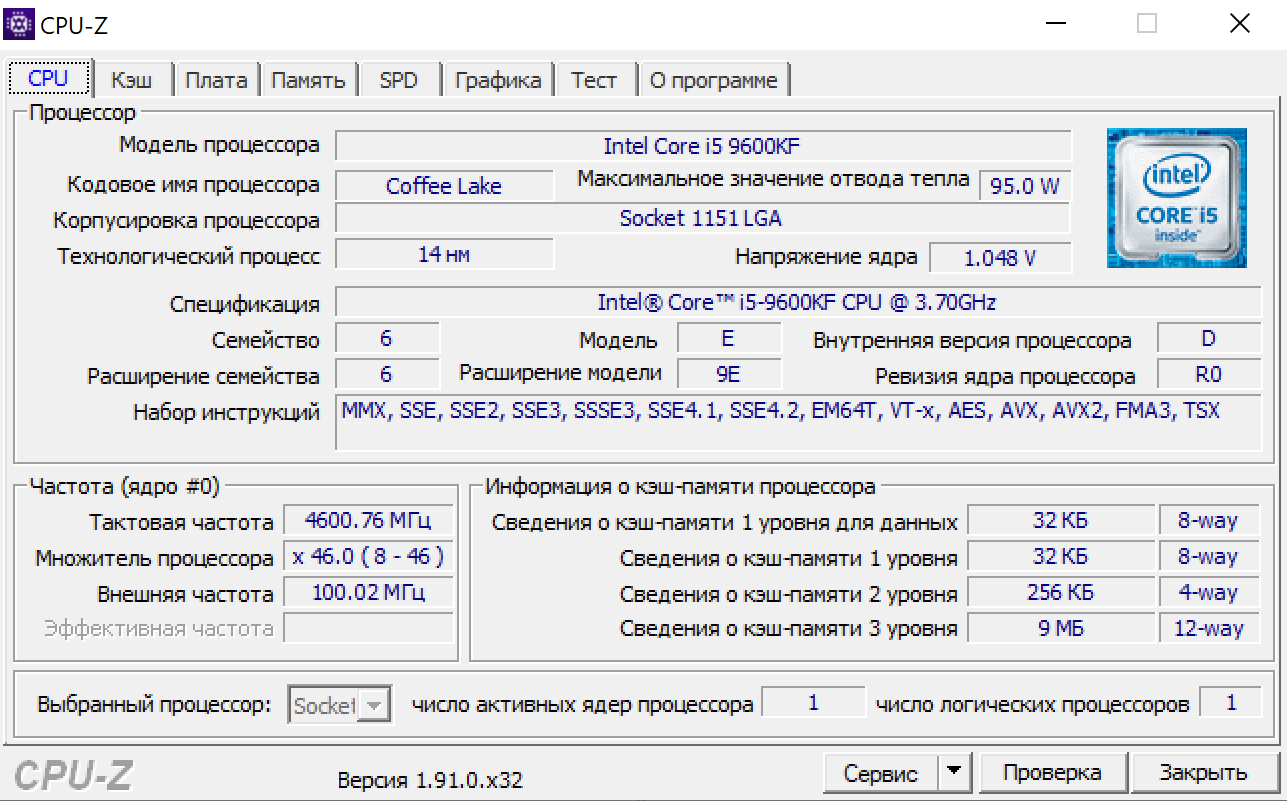Click the Модель процессора label

[220, 145]
